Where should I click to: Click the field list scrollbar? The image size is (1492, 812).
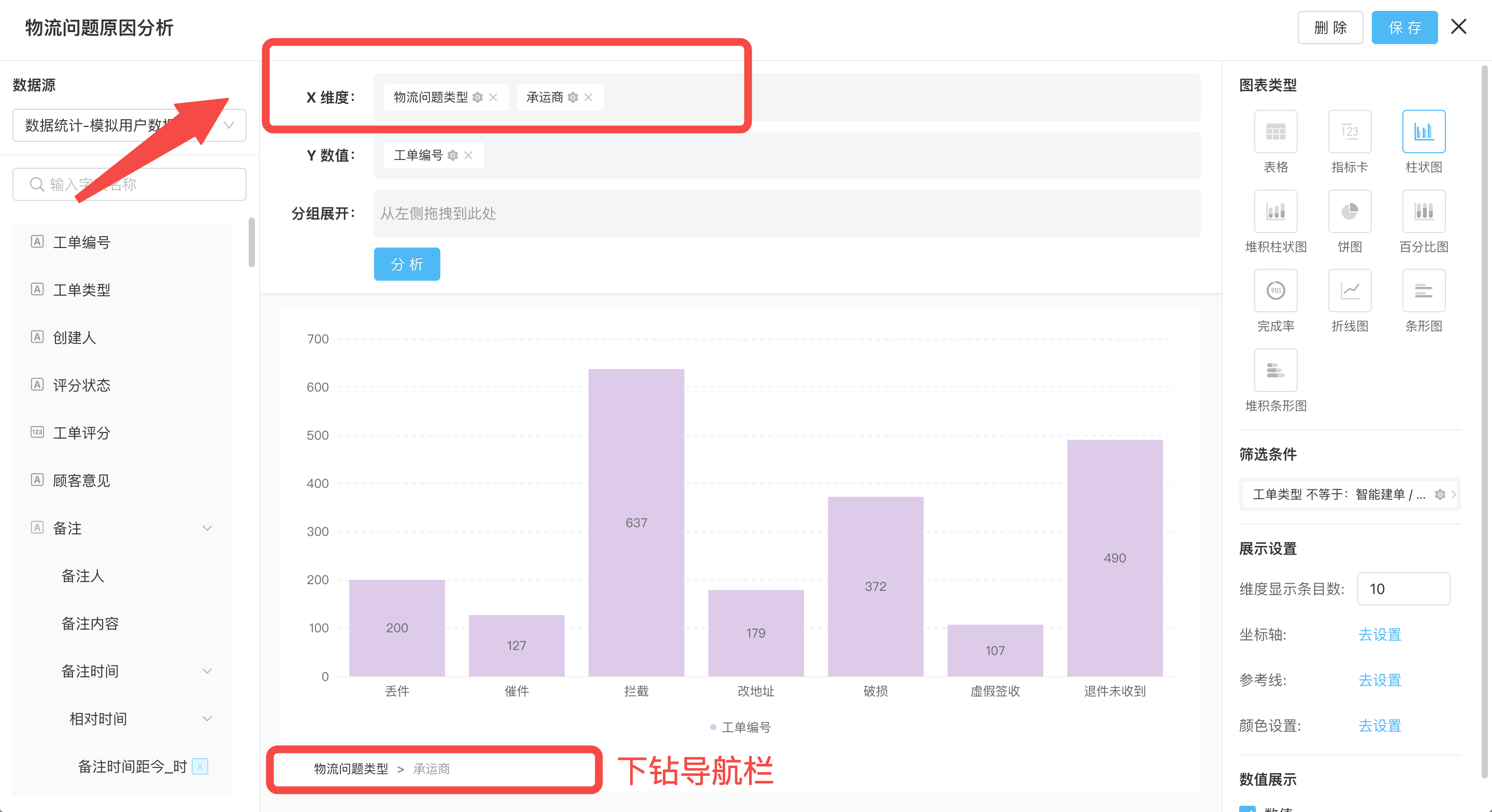251,242
